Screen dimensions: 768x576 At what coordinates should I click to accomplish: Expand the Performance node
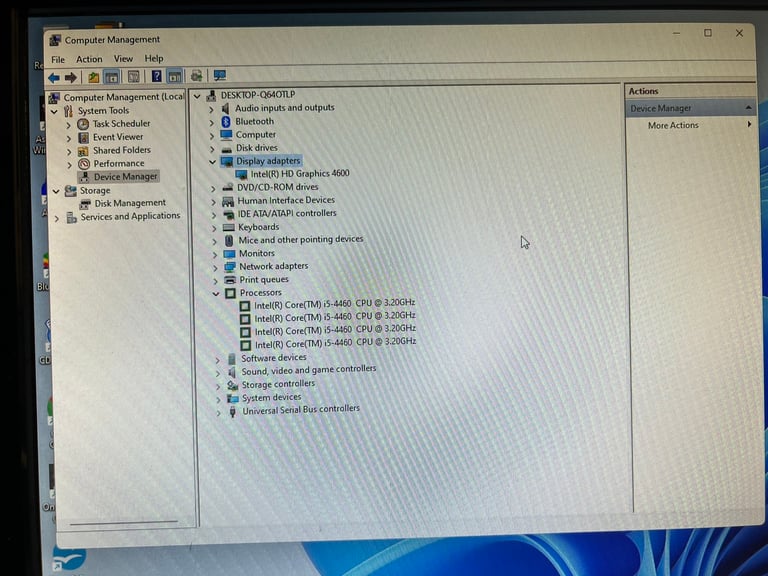tap(70, 165)
